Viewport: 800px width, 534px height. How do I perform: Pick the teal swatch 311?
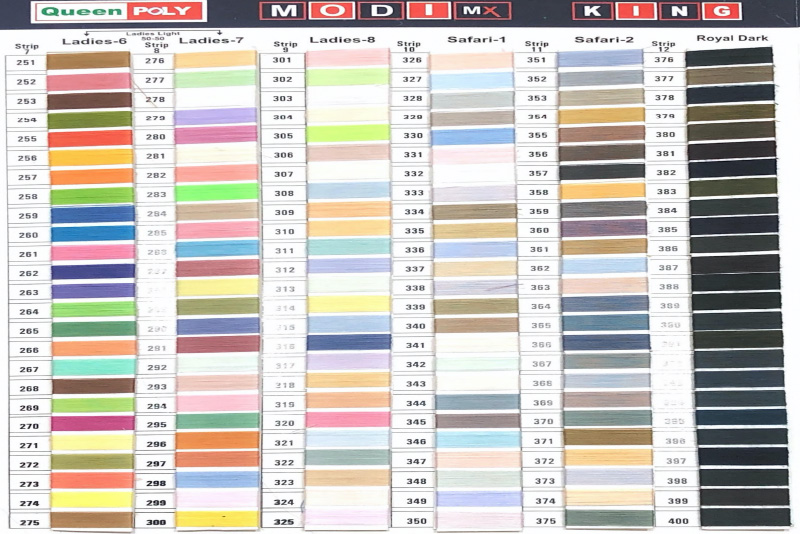tap(349, 249)
